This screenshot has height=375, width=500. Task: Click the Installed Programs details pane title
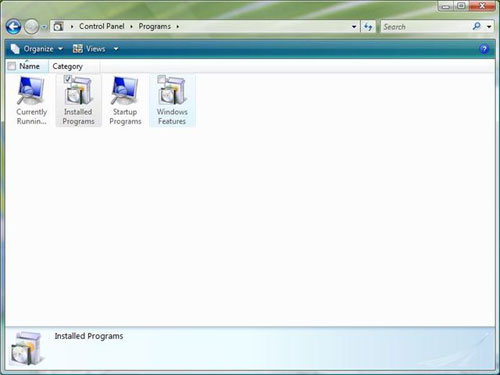(89, 336)
